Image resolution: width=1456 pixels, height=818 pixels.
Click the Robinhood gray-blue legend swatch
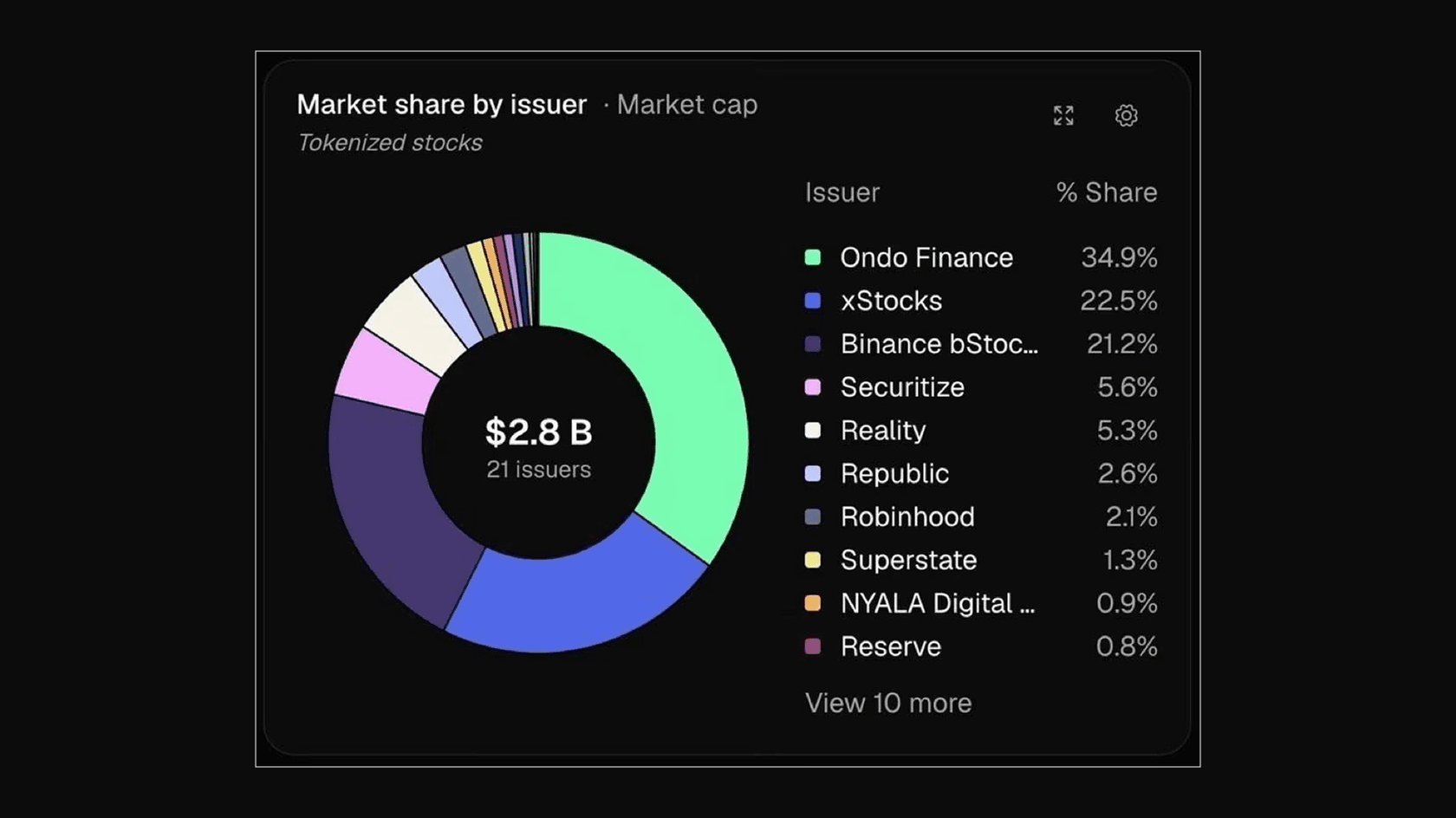click(813, 517)
